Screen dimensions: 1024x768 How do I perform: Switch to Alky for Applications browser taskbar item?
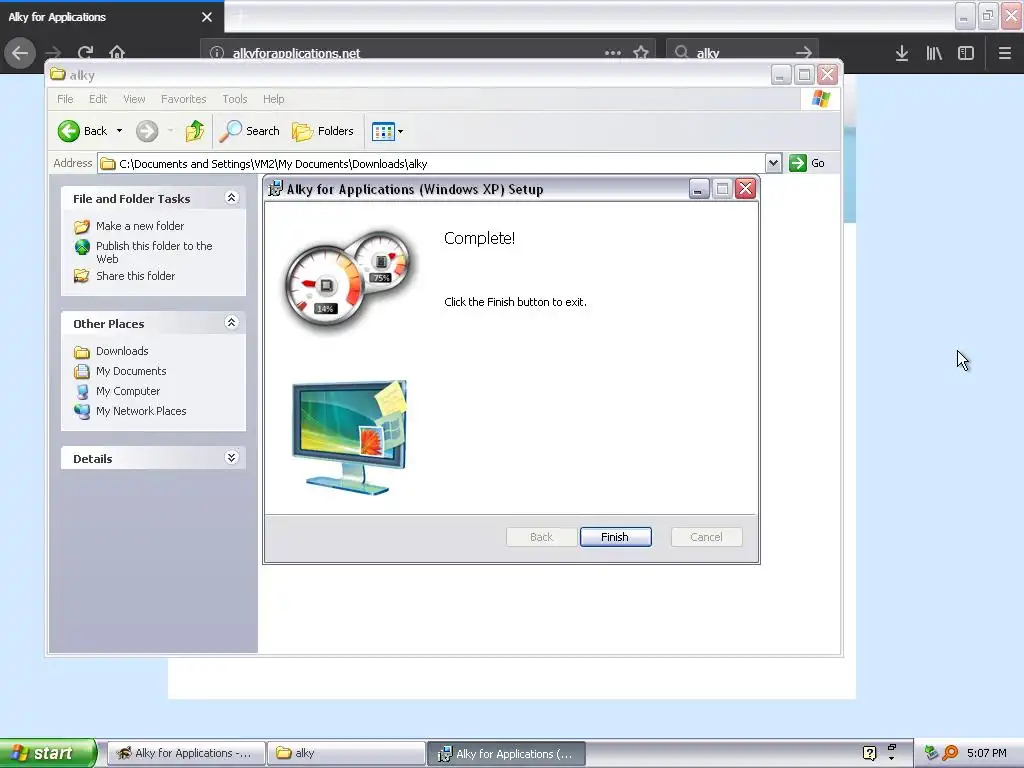pyautogui.click(x=186, y=754)
